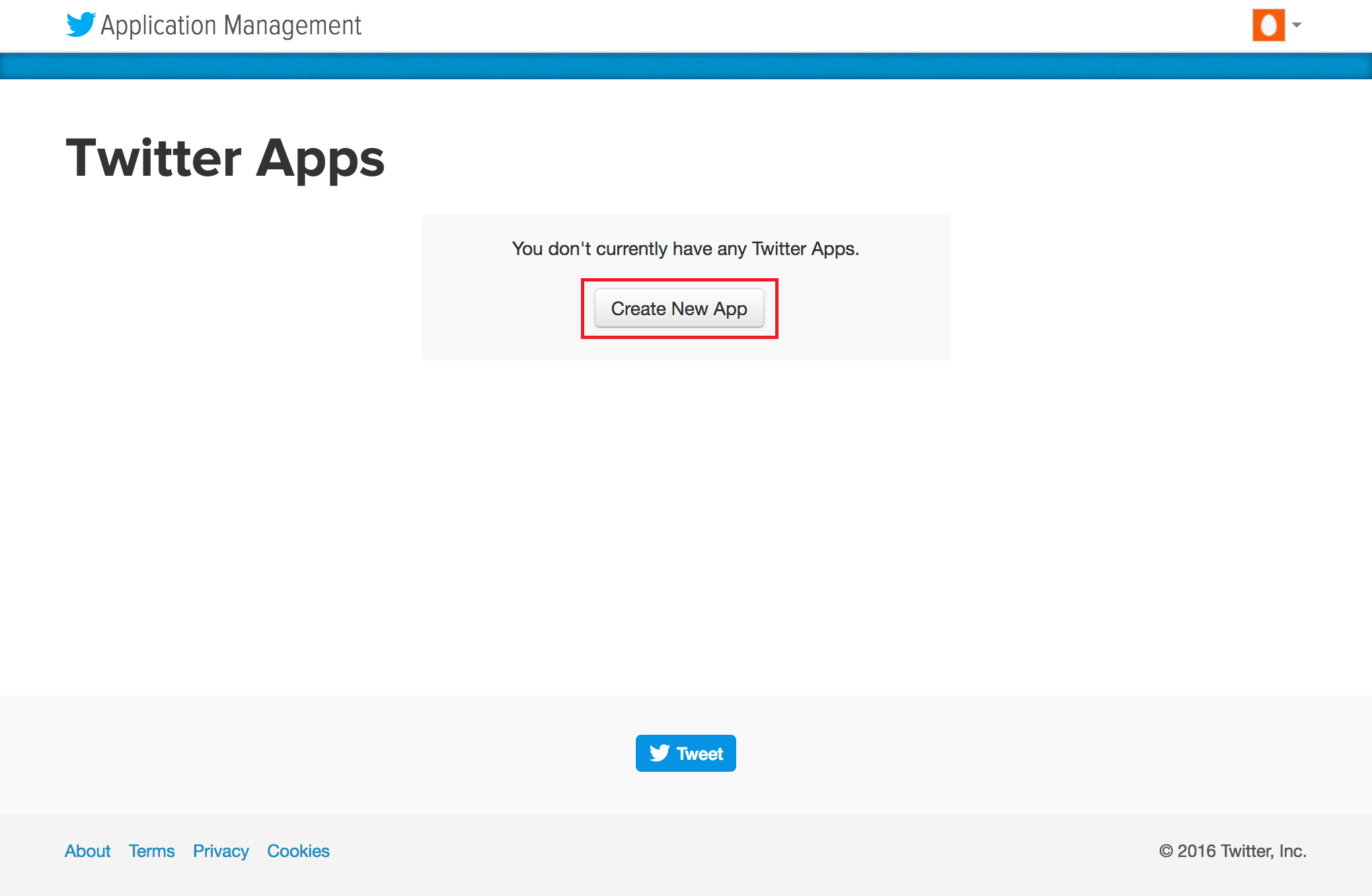
Task: Expand the account dropdown arrow beside avatar
Action: [1297, 25]
